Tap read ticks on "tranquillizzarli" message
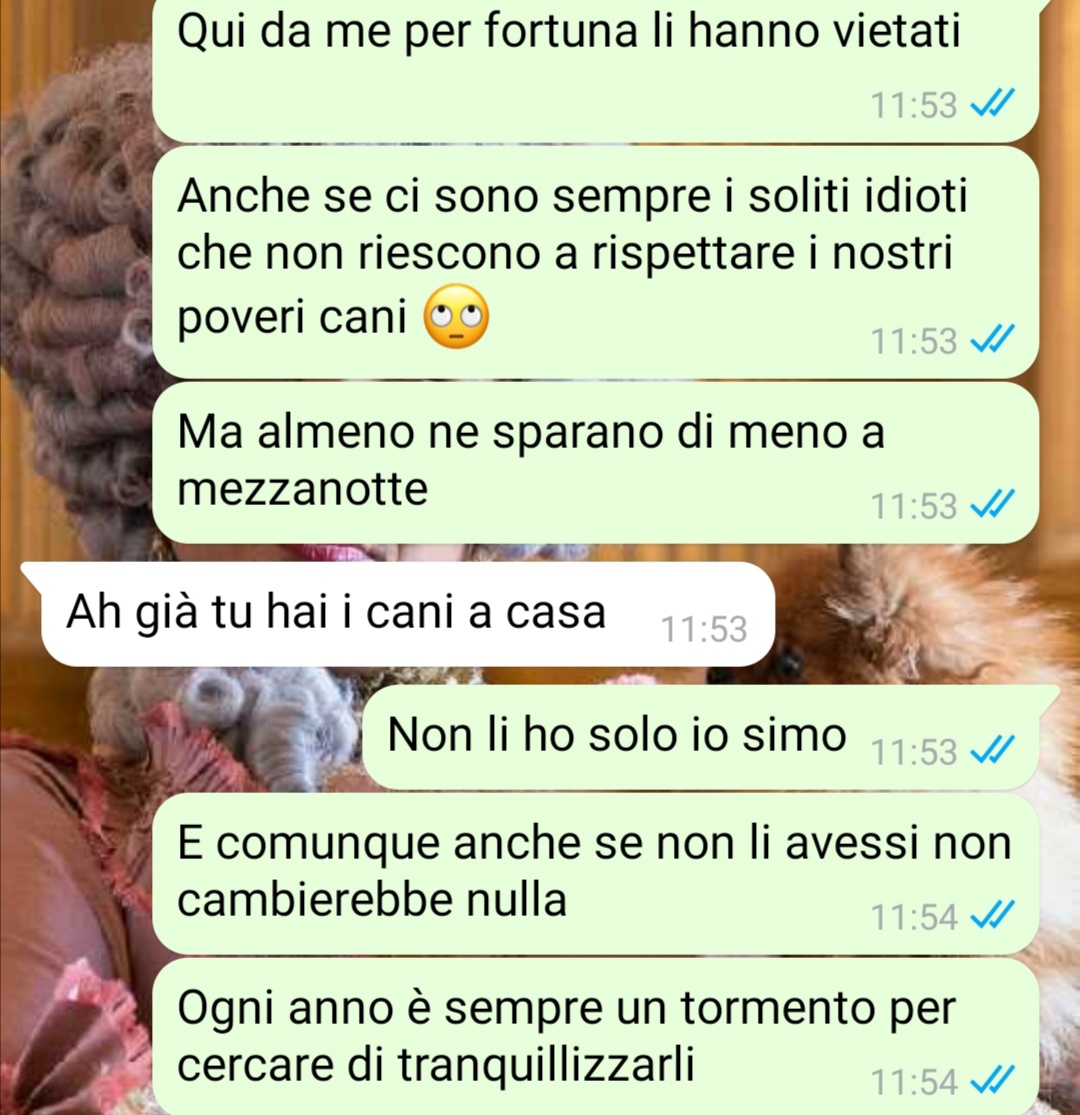This screenshot has width=1080, height=1115. [x=993, y=1082]
